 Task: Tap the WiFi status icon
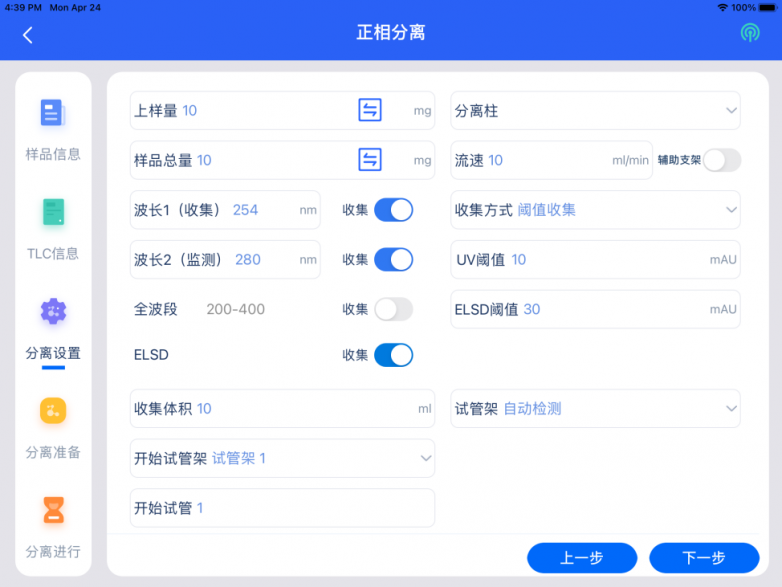(x=722, y=7)
